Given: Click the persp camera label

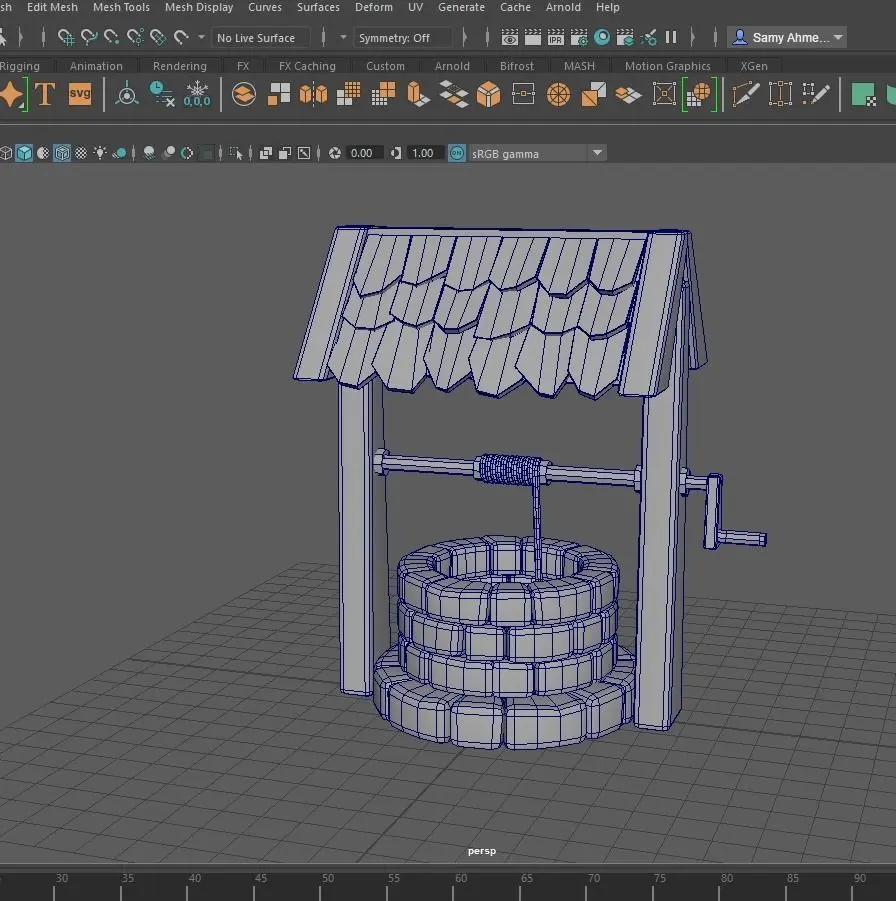Looking at the screenshot, I should pyautogui.click(x=482, y=851).
